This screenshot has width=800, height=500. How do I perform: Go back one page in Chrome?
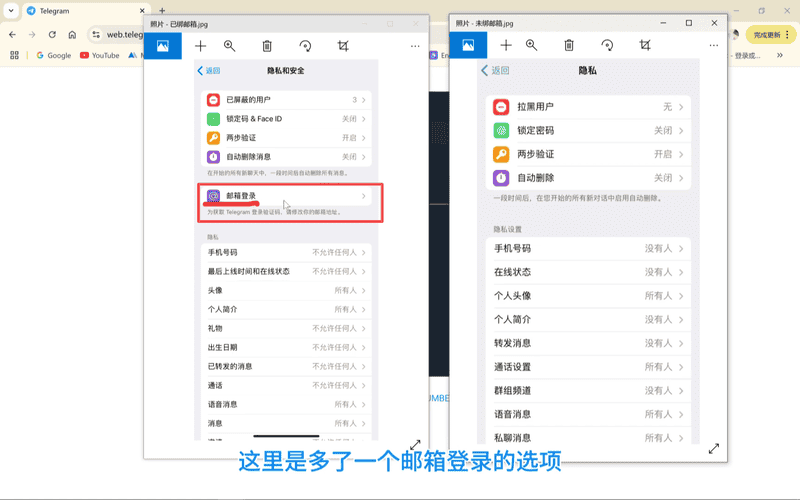click(12, 35)
